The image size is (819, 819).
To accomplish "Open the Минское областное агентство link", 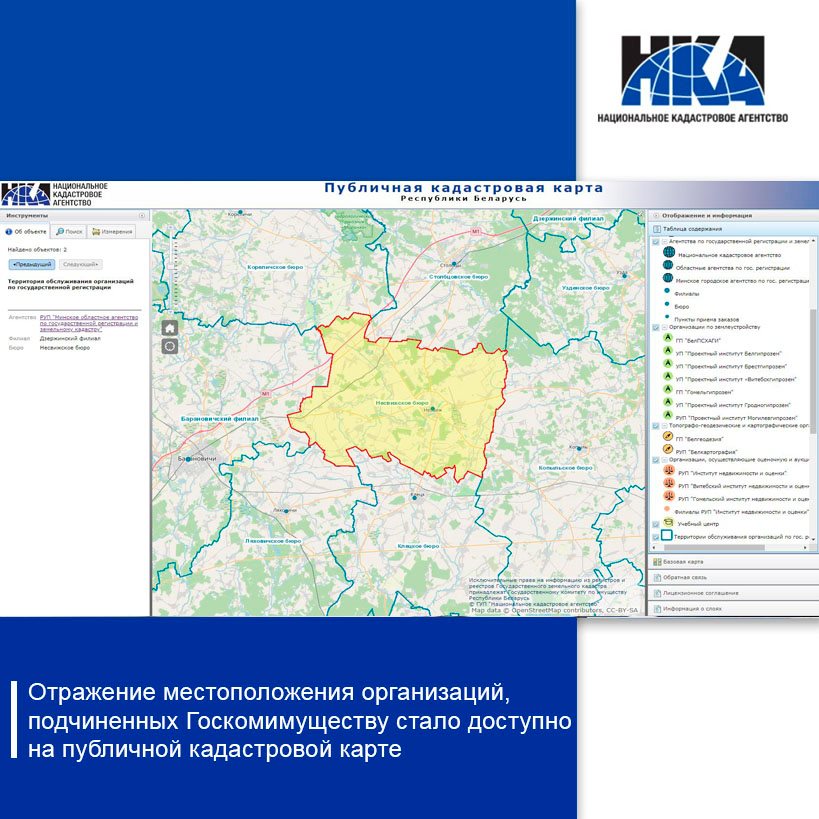I will [88, 322].
